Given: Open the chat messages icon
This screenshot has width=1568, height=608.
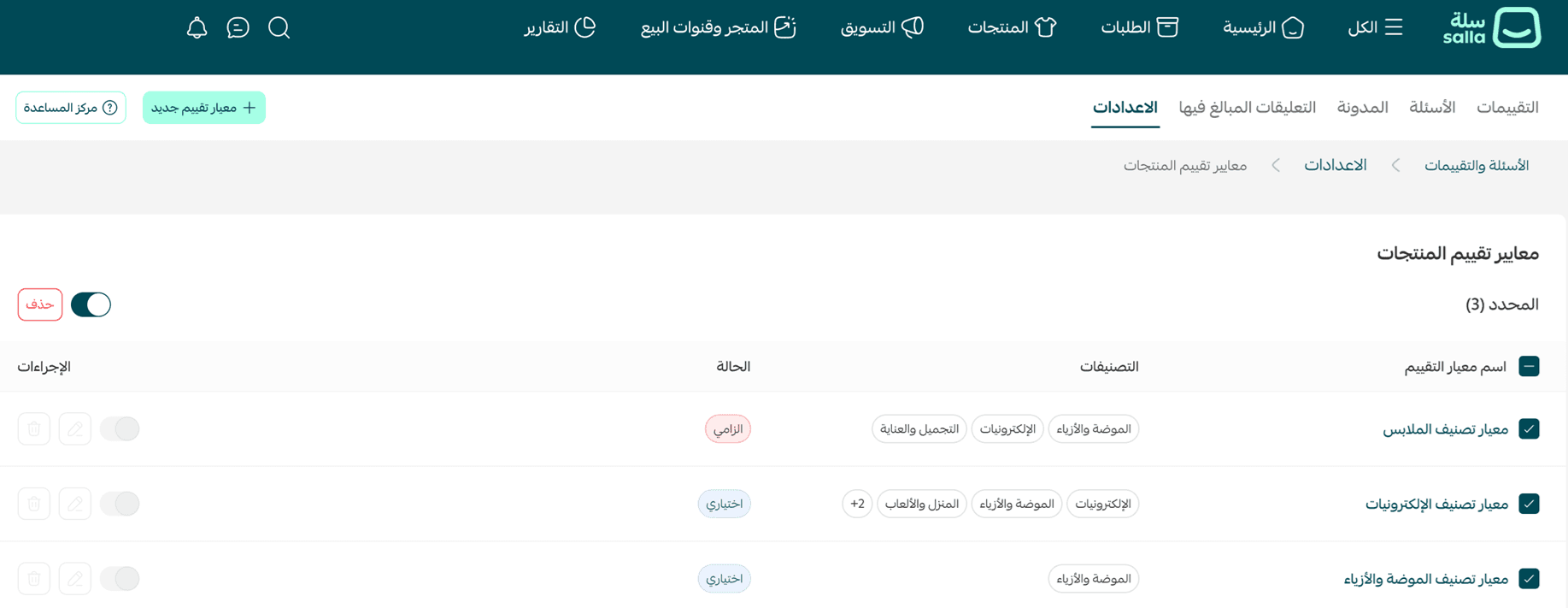Looking at the screenshot, I should coord(238,27).
